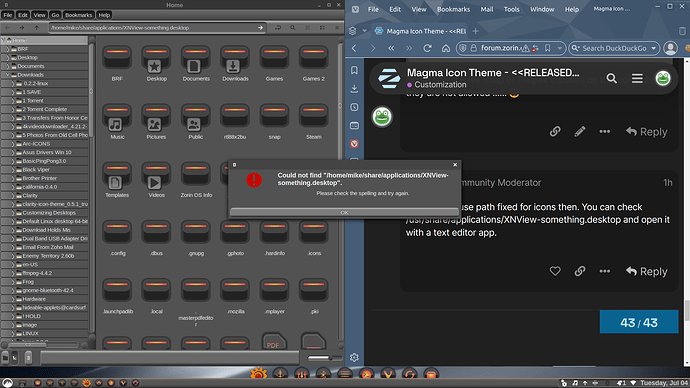
Task: Open the History side panel
Action: (354, 107)
